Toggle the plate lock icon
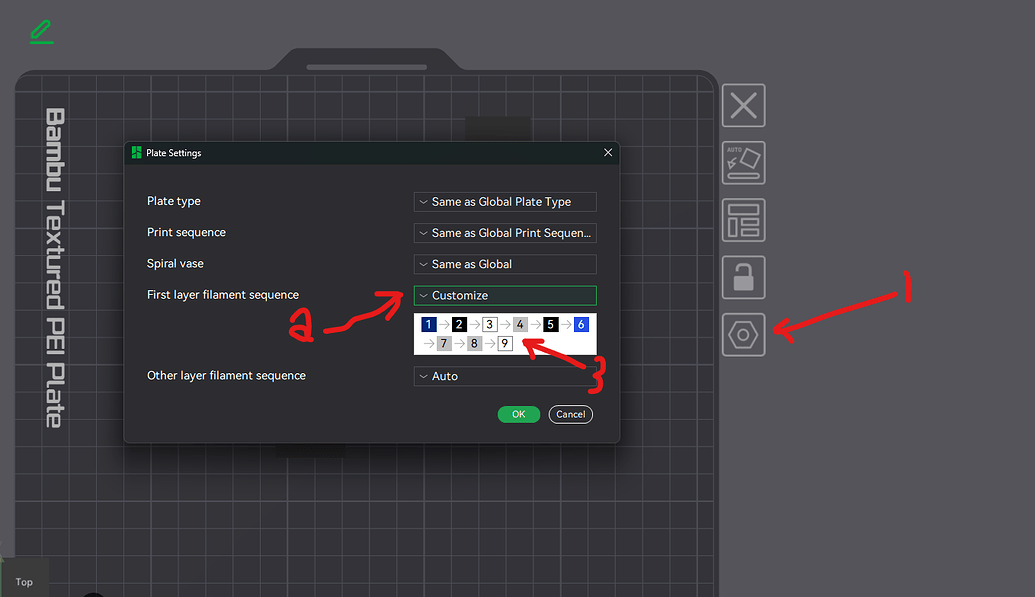 [x=743, y=277]
